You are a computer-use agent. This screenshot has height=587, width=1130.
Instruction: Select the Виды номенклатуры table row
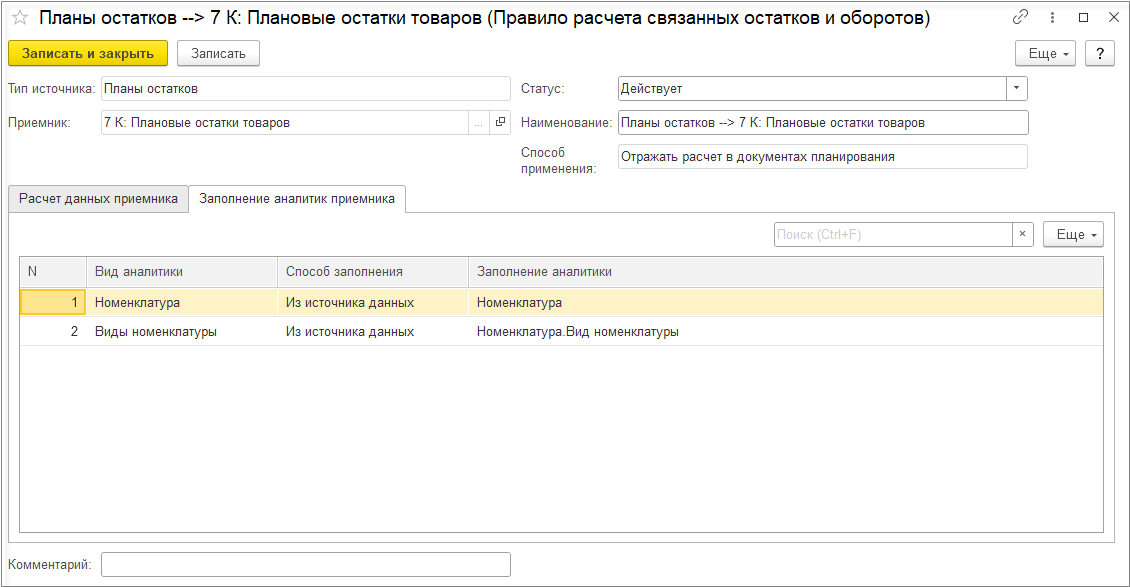pyautogui.click(x=155, y=331)
